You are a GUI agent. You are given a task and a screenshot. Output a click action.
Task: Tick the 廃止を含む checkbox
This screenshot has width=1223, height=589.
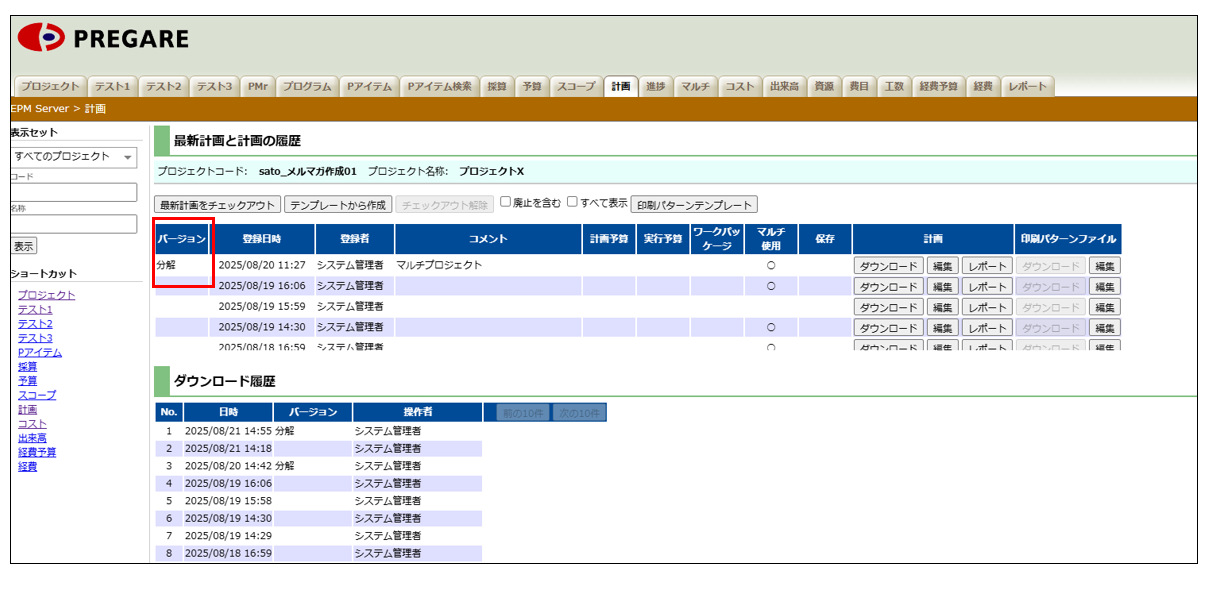506,202
